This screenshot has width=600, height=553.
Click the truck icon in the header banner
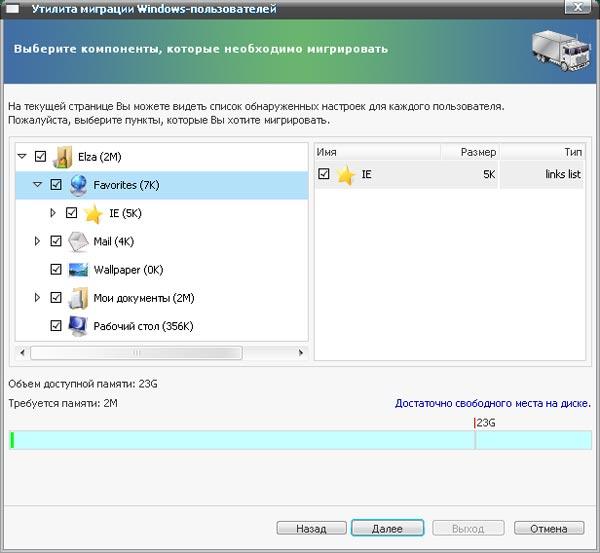click(x=561, y=50)
